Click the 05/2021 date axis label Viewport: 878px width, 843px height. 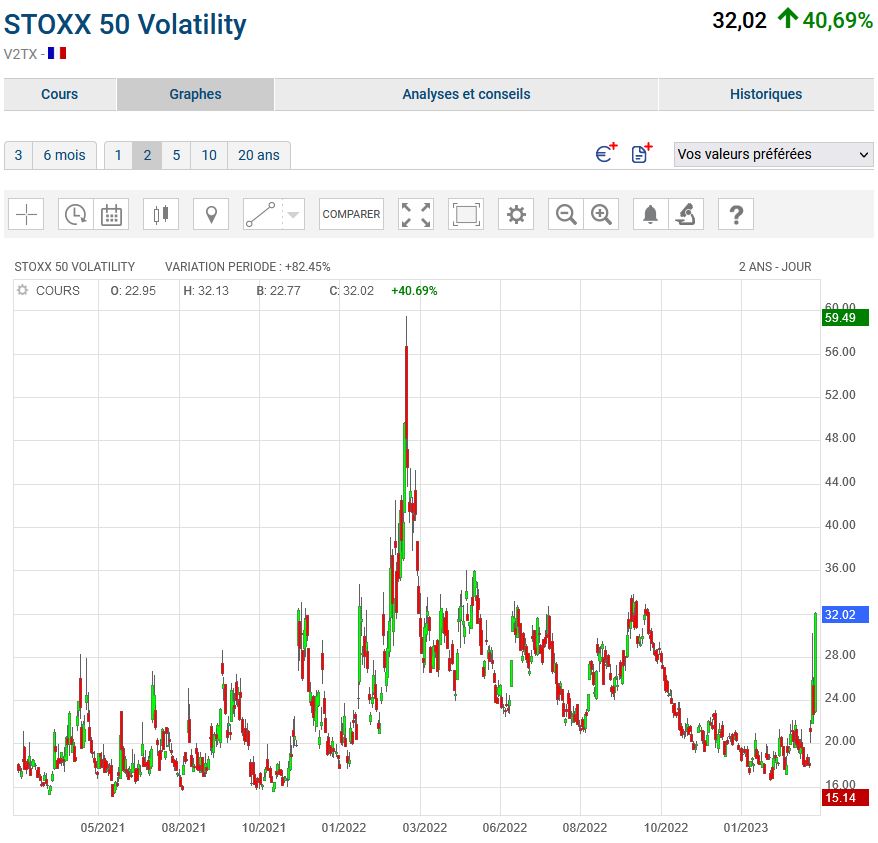pos(102,827)
